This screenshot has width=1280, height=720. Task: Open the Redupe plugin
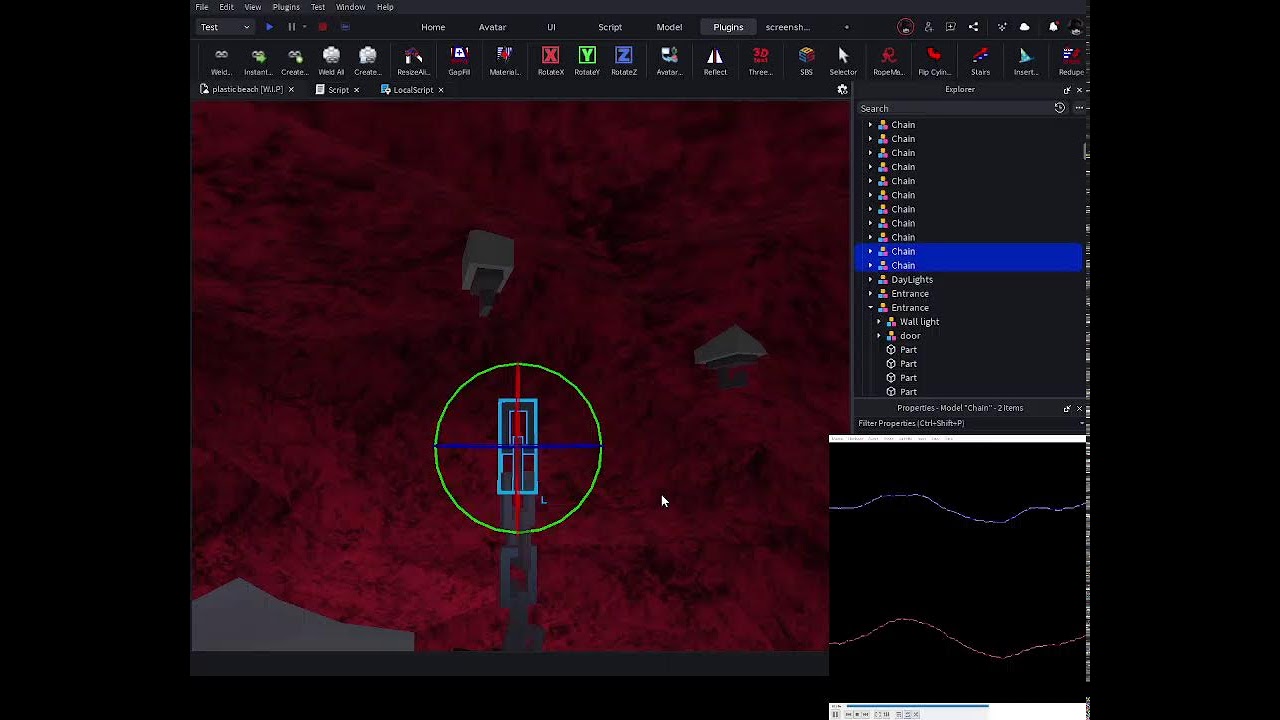tap(1071, 61)
